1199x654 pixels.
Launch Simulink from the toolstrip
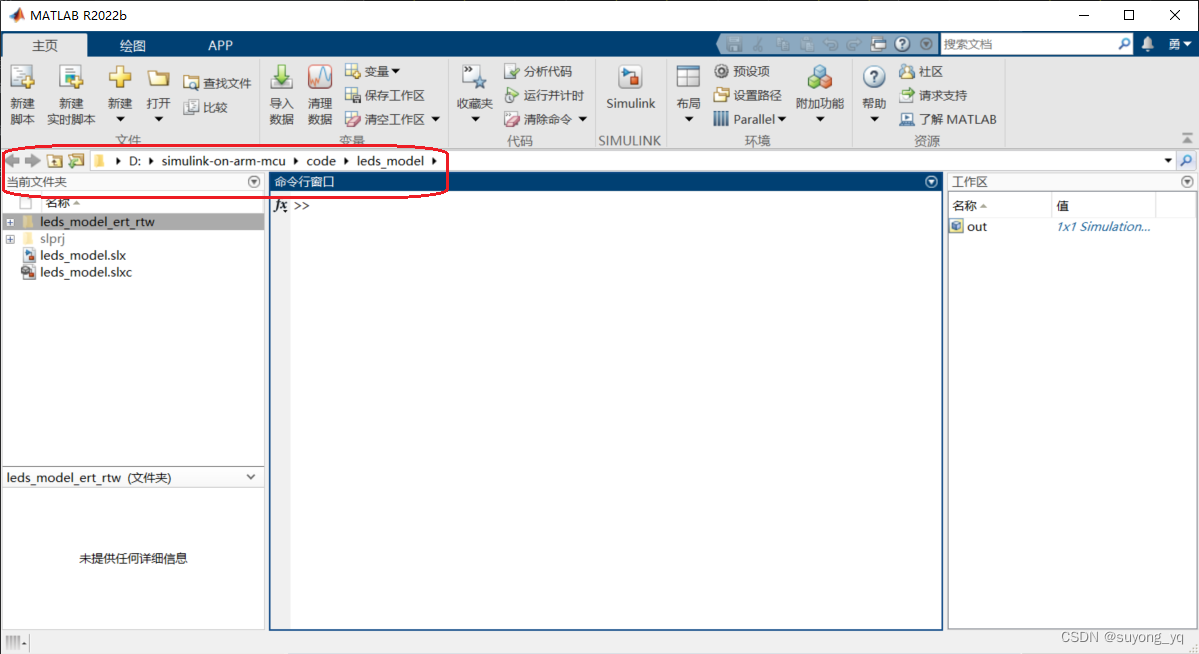click(630, 89)
